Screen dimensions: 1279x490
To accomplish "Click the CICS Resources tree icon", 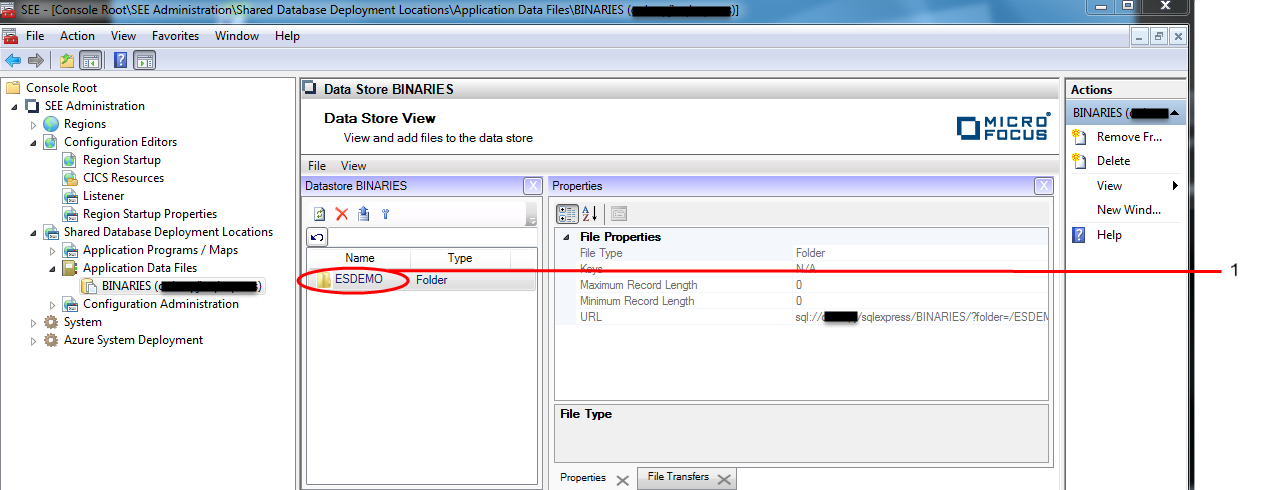I will [x=70, y=178].
